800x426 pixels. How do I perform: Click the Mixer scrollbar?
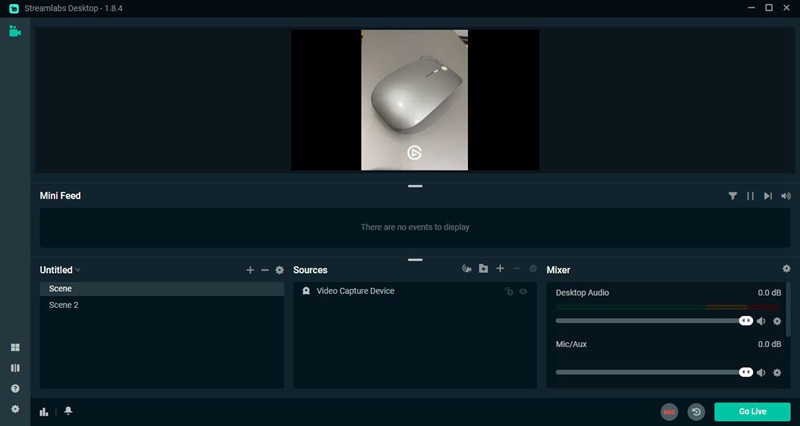point(788,309)
